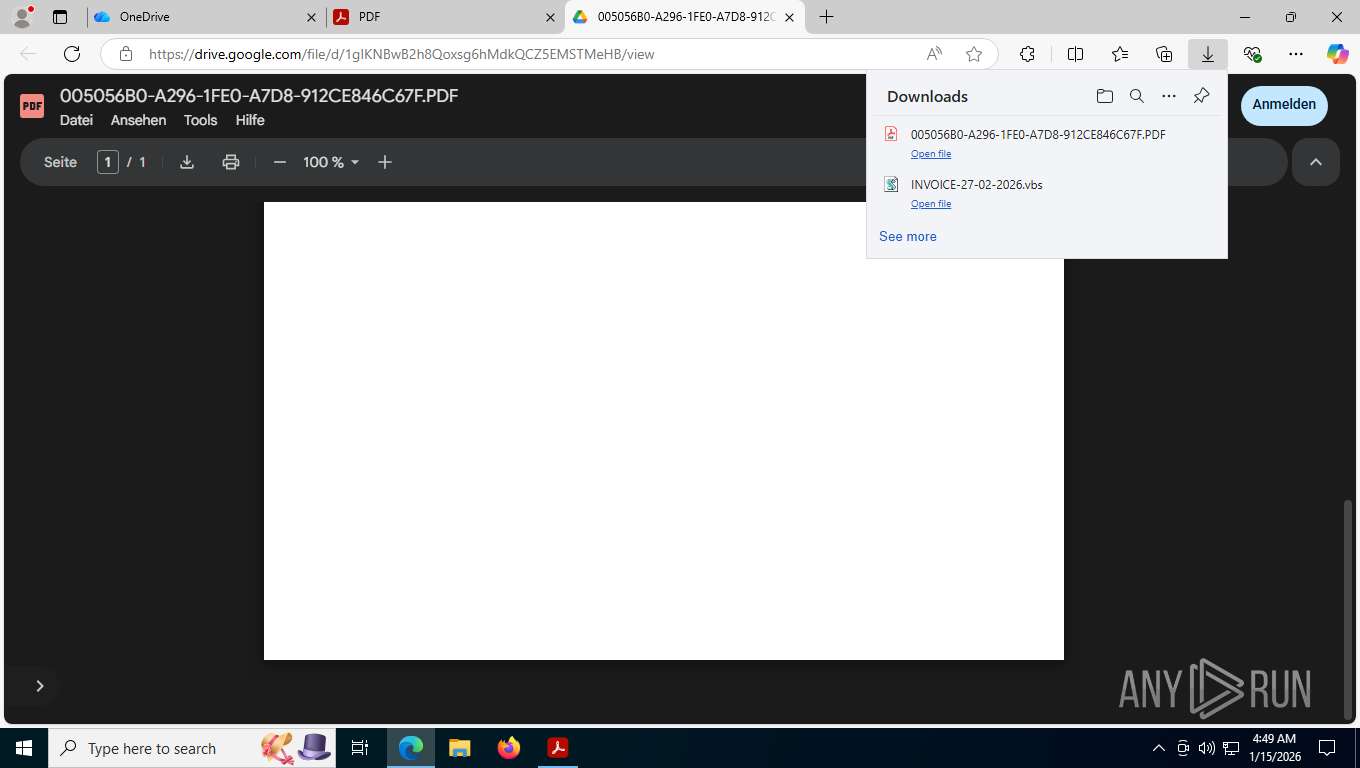Viewport: 1360px width, 768px height.
Task: Open More options in Downloads panel
Action: (1169, 96)
